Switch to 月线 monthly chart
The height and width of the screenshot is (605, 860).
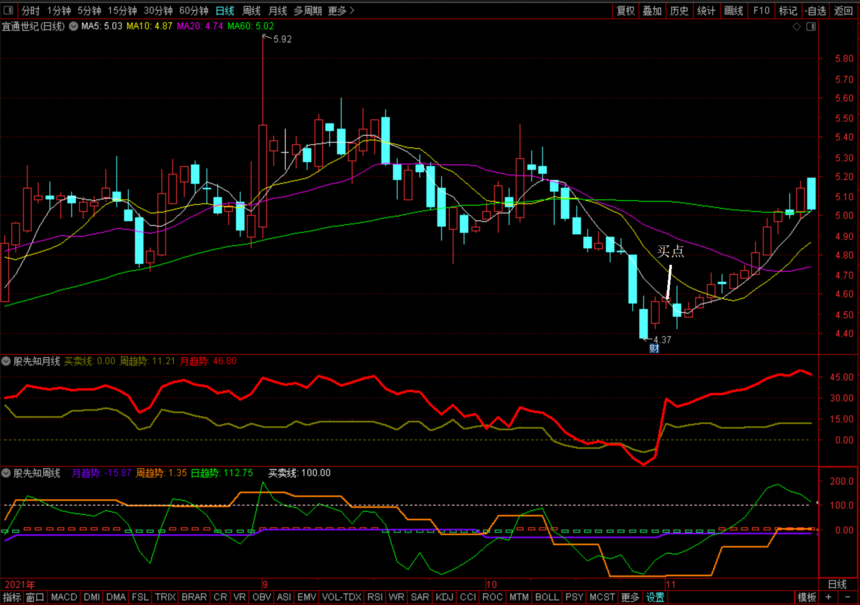(278, 10)
